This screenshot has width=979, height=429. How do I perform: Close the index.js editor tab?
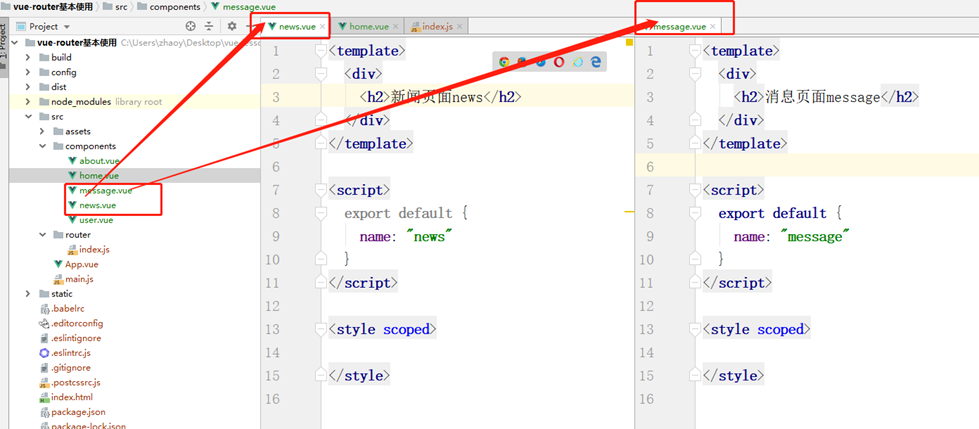[x=460, y=27]
